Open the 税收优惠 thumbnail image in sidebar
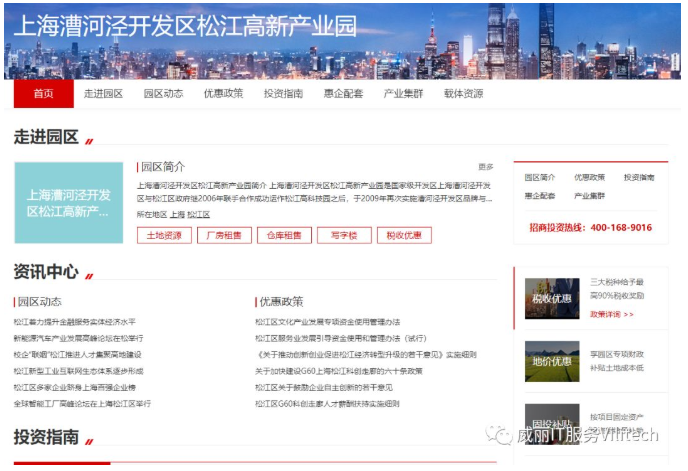688x471 pixels. [552, 298]
